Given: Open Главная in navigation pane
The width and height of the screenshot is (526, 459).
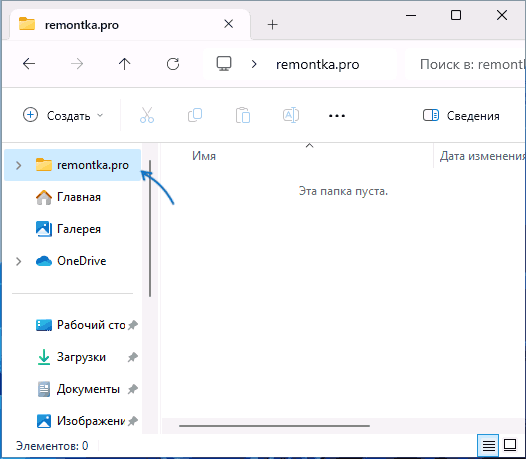Looking at the screenshot, I should 72,197.
